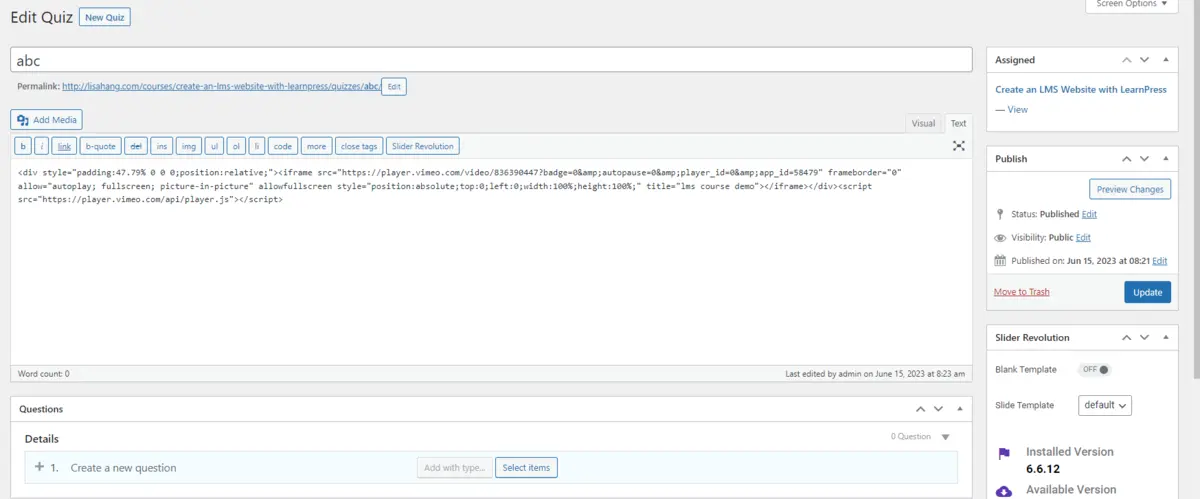Click Move to Trash link
Screen dimensions: 1200x499
click(x=1022, y=292)
